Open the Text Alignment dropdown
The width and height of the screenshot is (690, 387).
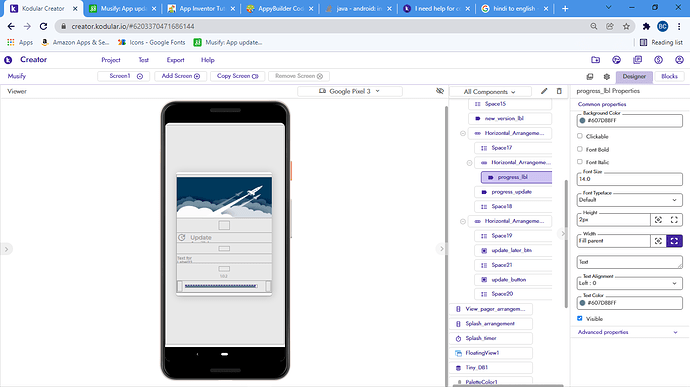pyautogui.click(x=629, y=283)
